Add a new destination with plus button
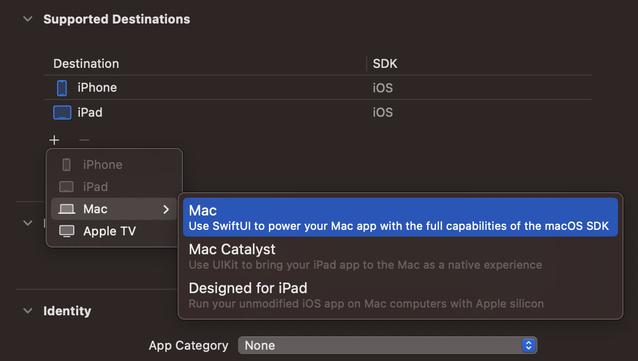 pos(54,140)
